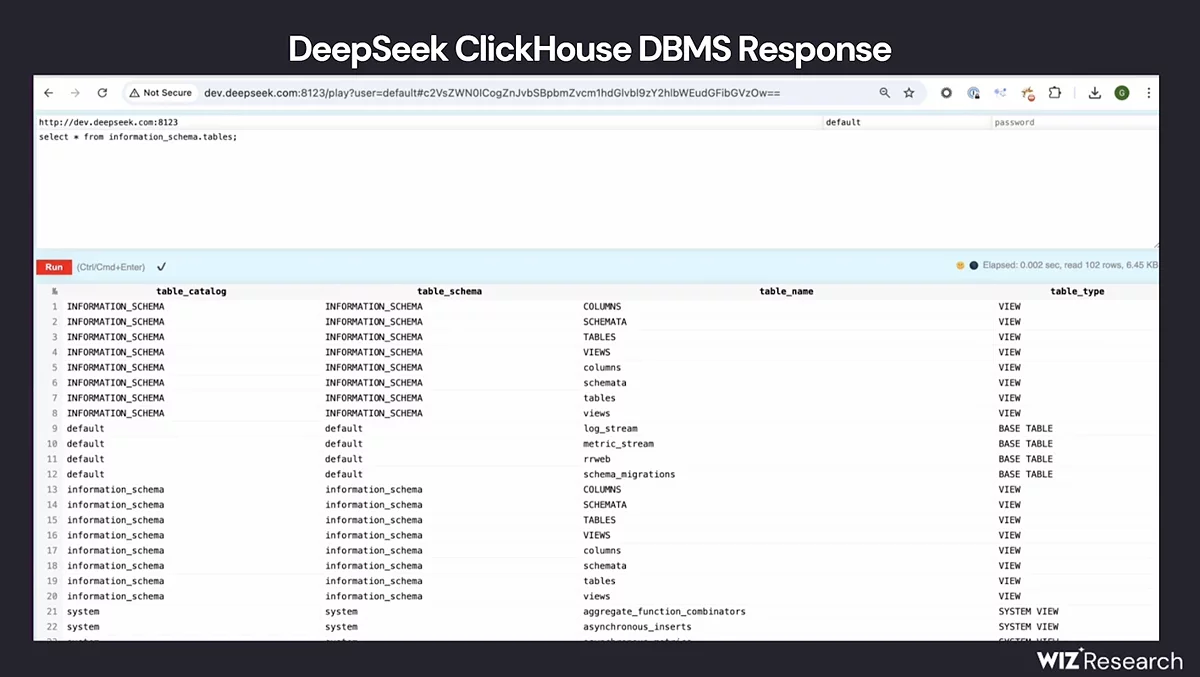Image resolution: width=1200 pixels, height=677 pixels.
Task: Click the Not Secure site info badge
Action: pyautogui.click(x=160, y=93)
